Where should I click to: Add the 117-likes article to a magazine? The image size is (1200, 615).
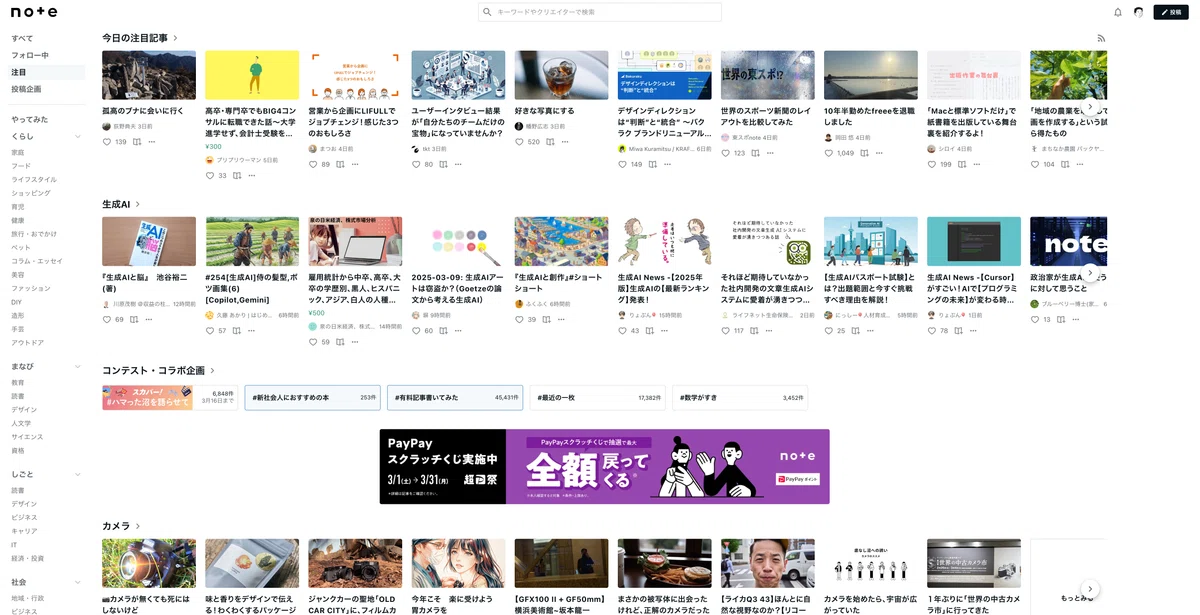pyautogui.click(x=754, y=330)
